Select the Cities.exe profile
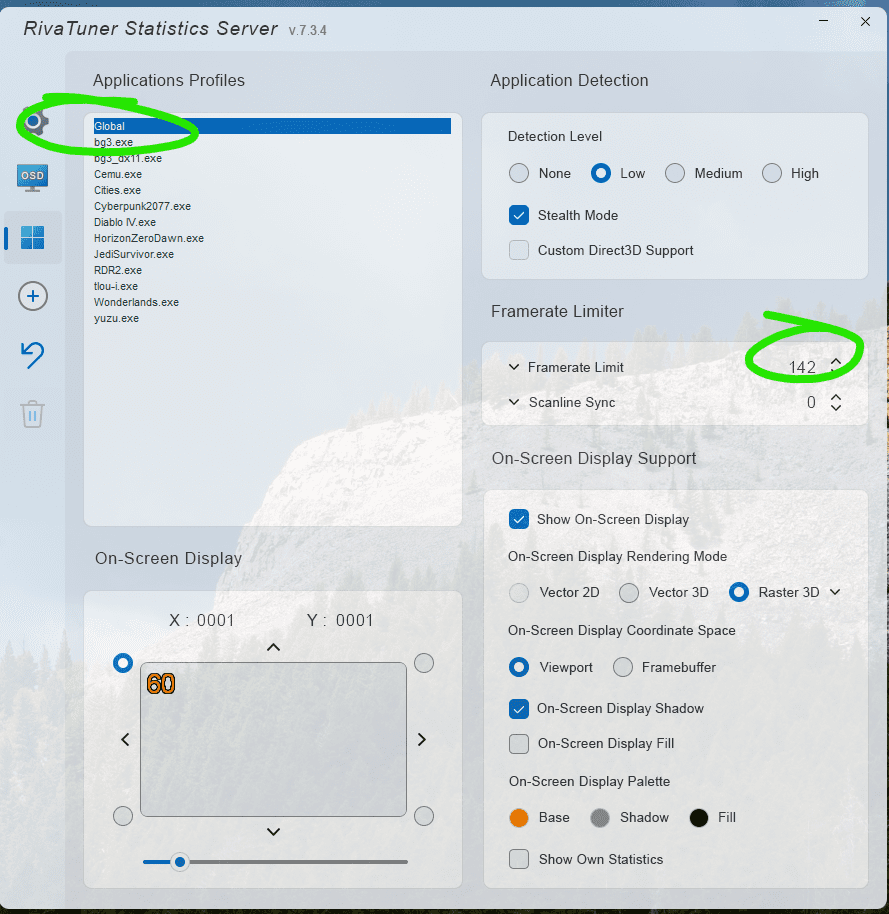 [x=272, y=190]
